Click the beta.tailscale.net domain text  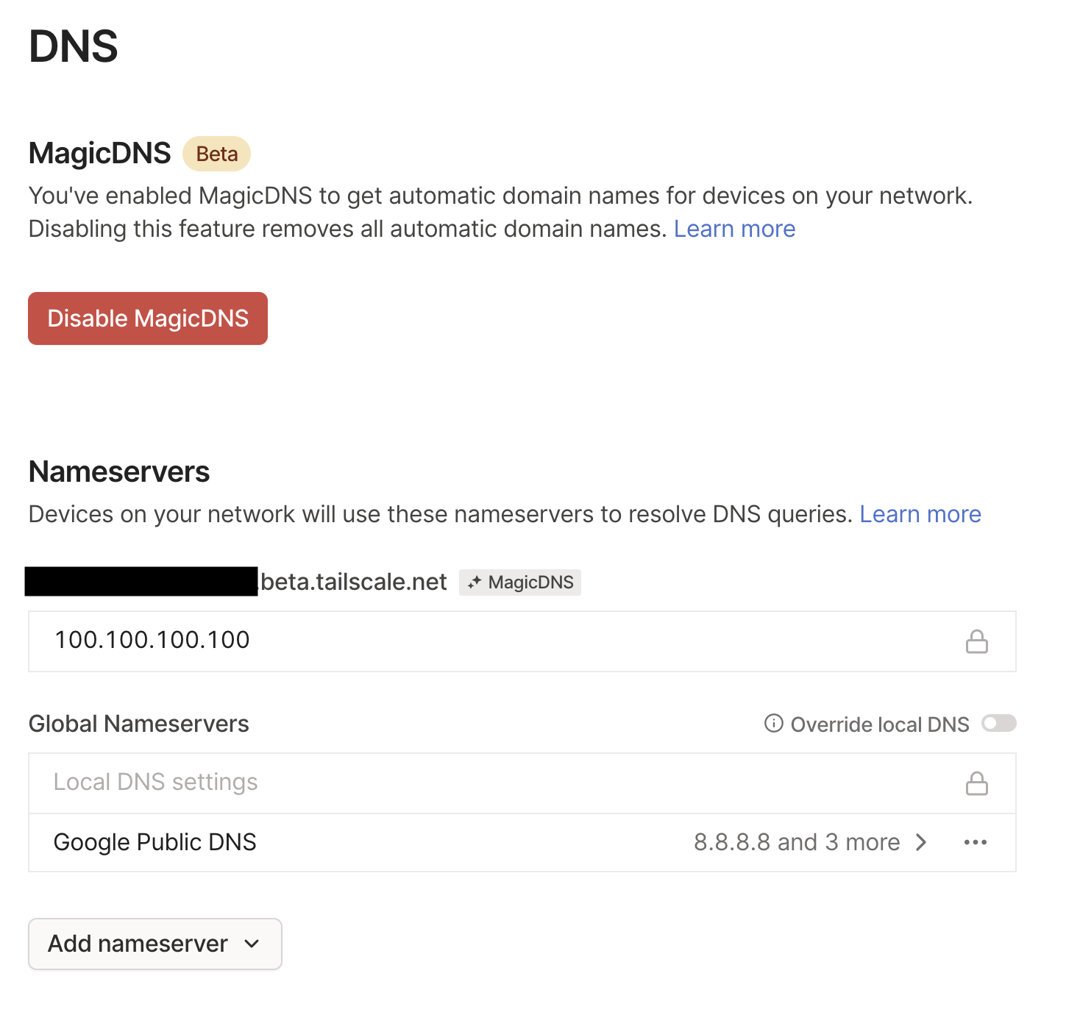tap(353, 582)
